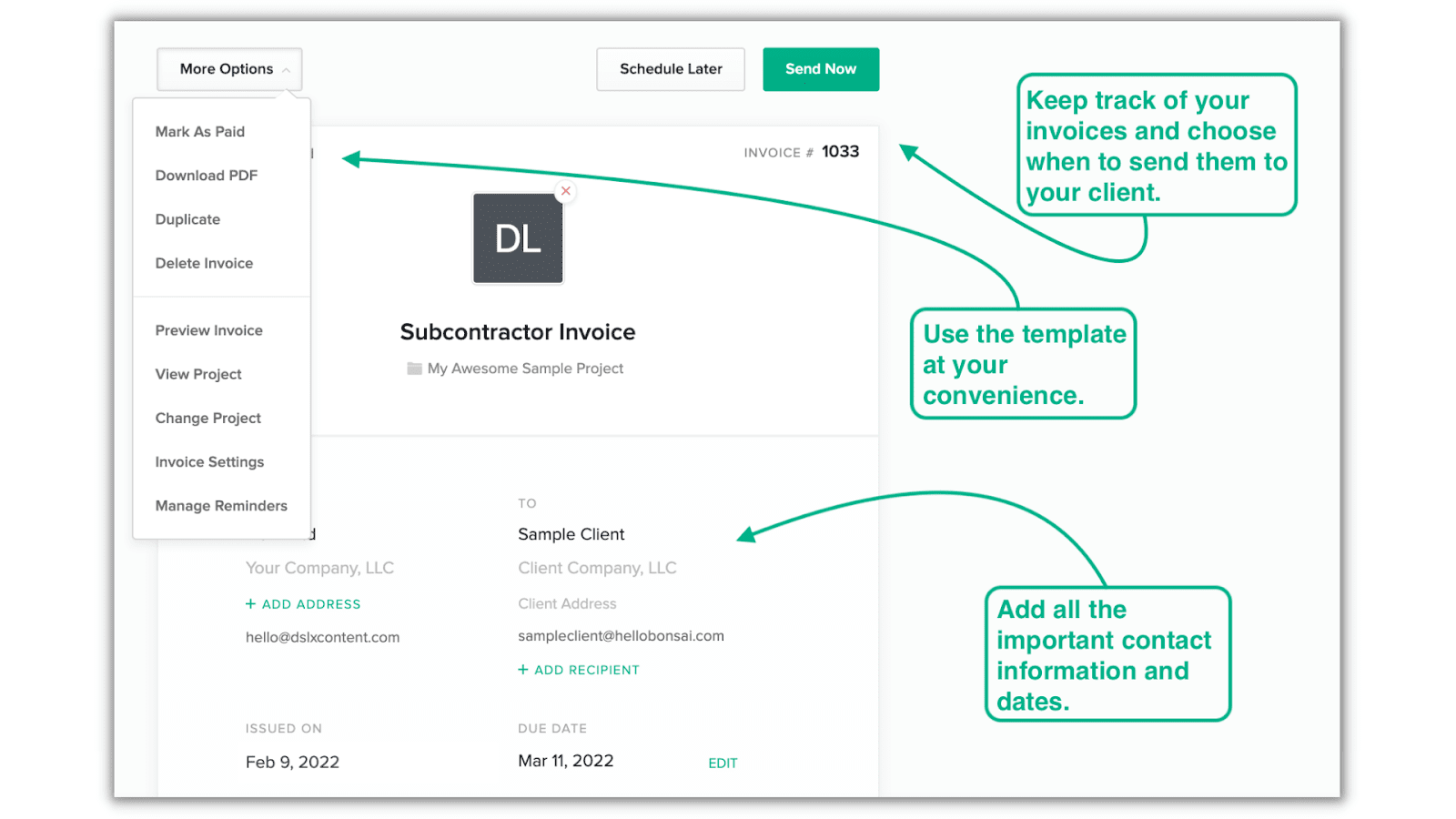Click the Client Company, LLC field
The width and height of the screenshot is (1456, 819).
(x=597, y=568)
